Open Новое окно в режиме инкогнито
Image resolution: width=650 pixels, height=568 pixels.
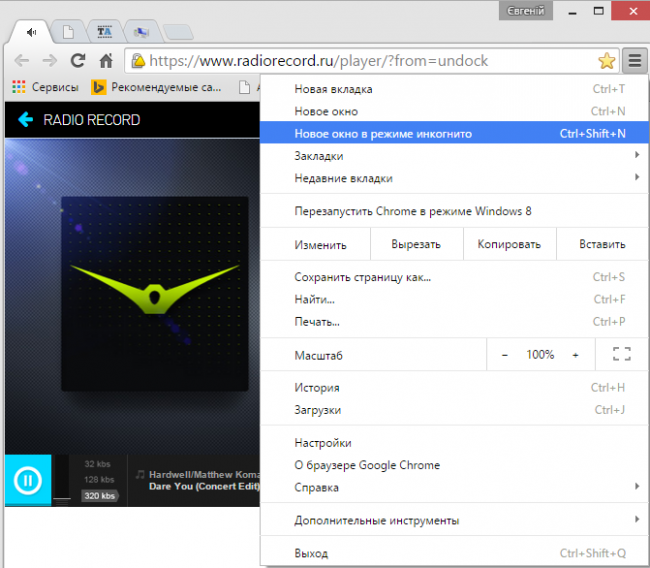point(454,134)
